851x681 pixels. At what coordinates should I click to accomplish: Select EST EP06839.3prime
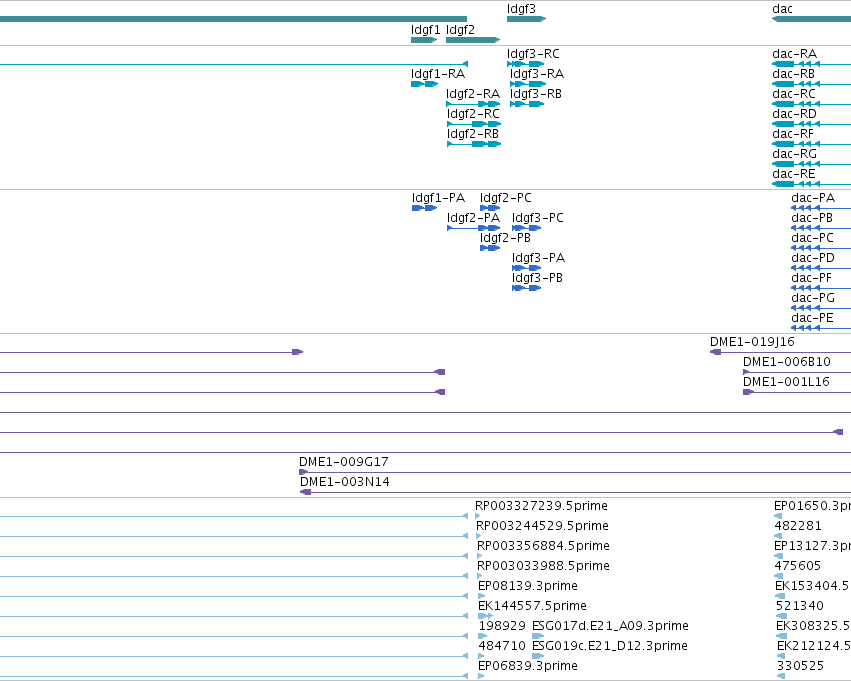coord(528,666)
